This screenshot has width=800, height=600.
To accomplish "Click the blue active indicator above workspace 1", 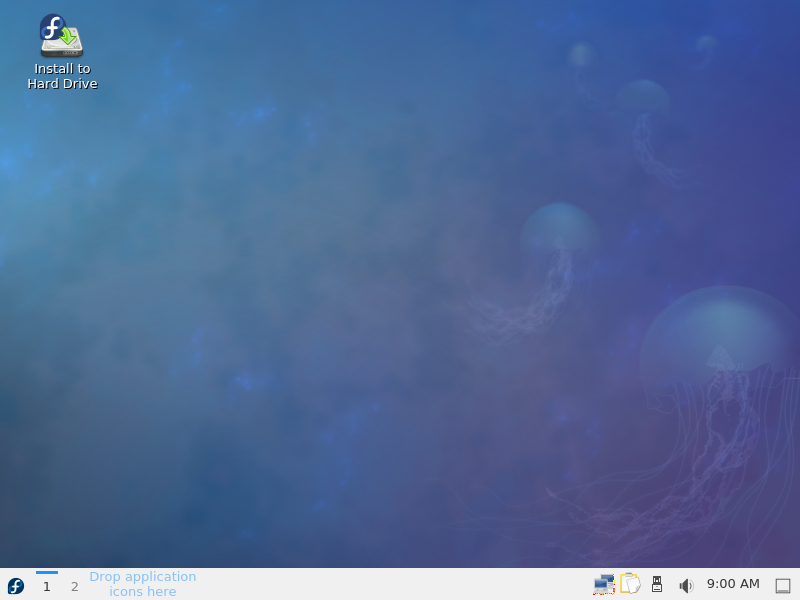I will click(x=46, y=573).
